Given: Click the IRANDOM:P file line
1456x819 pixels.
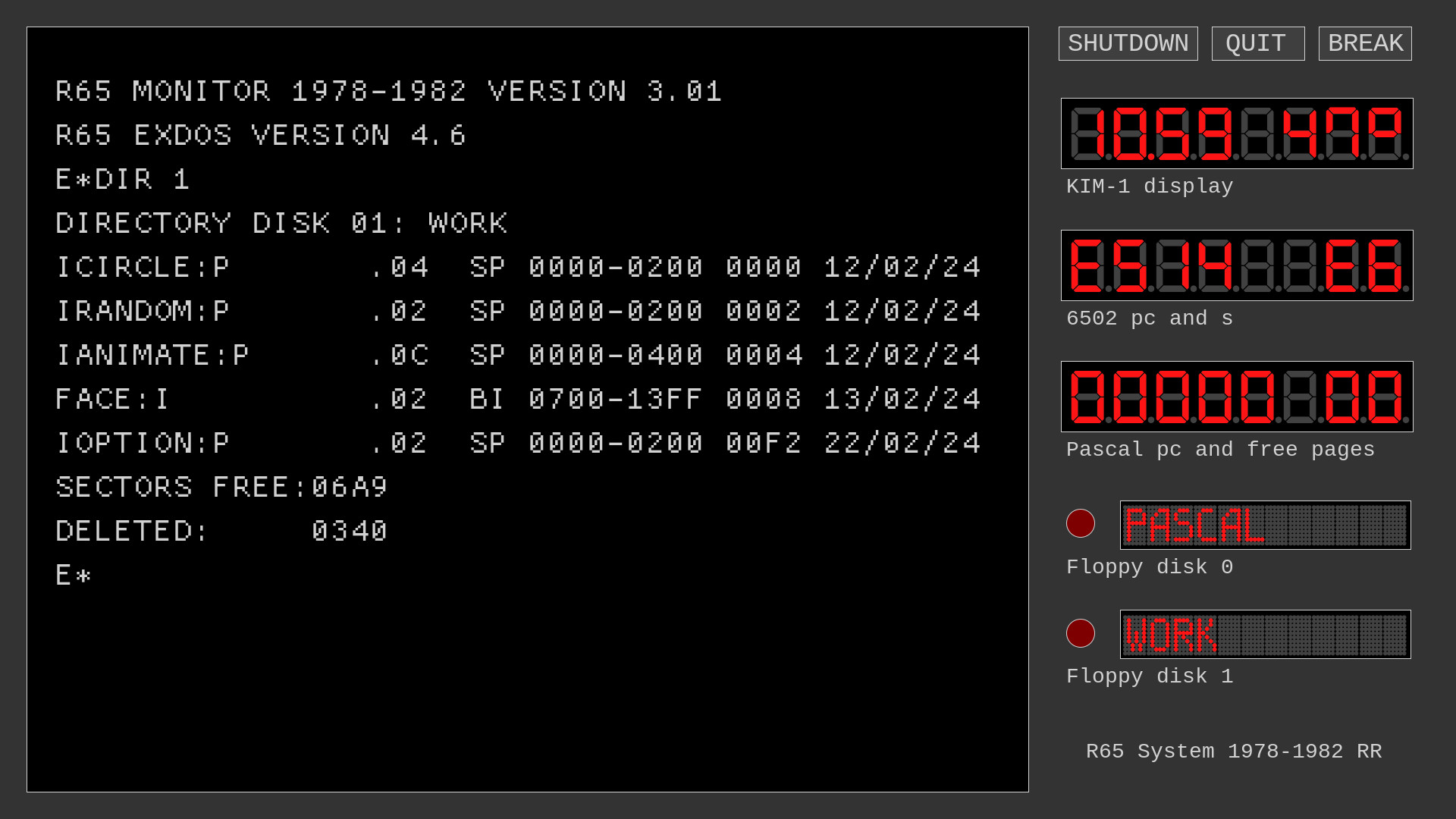Looking at the screenshot, I should pos(519,311).
